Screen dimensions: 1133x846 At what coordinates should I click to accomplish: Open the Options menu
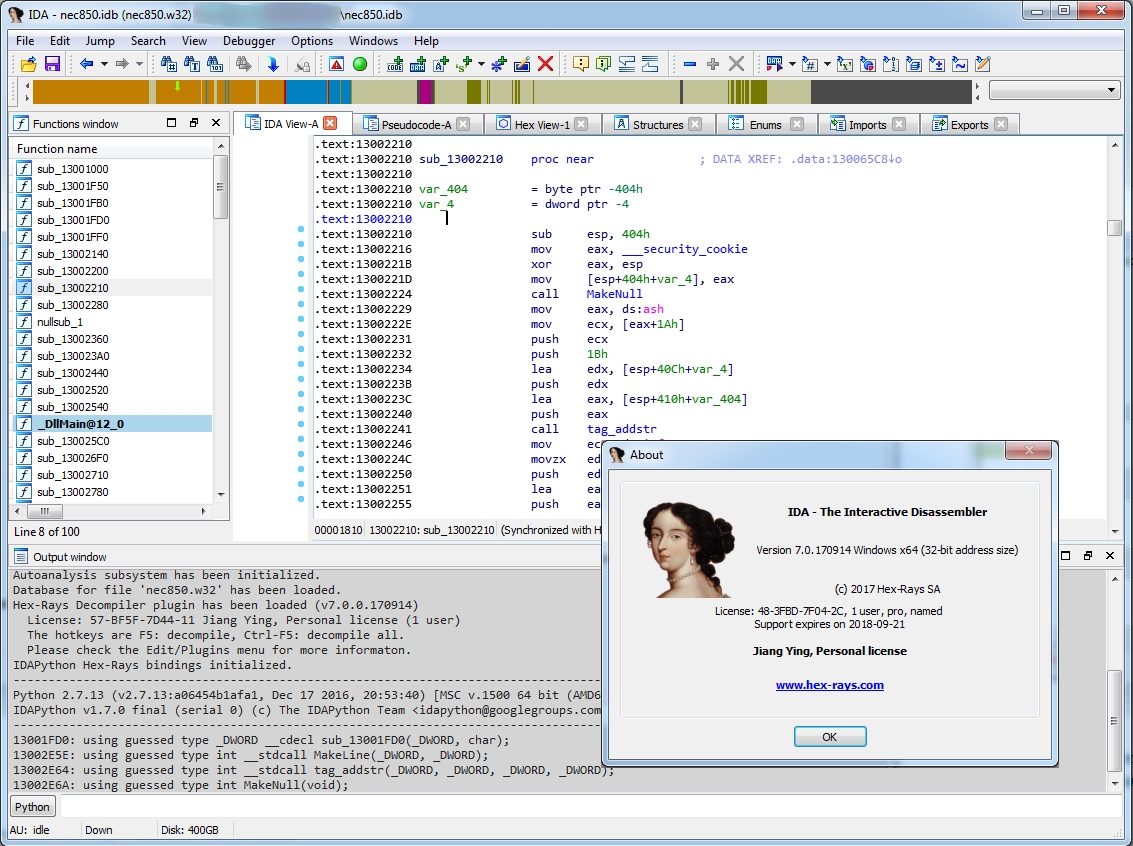(x=311, y=40)
